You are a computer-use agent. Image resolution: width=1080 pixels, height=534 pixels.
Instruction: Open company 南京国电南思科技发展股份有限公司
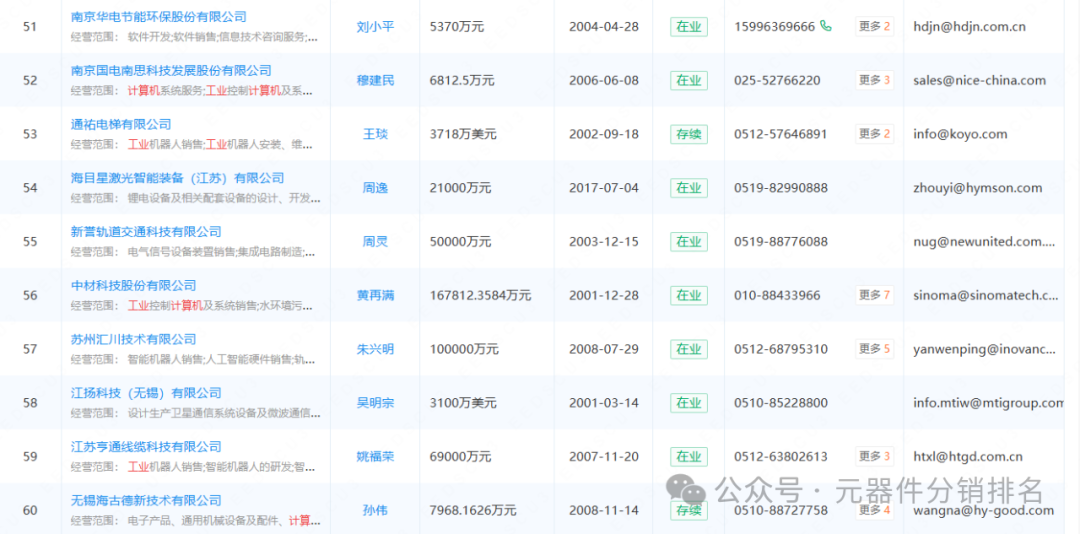click(172, 70)
